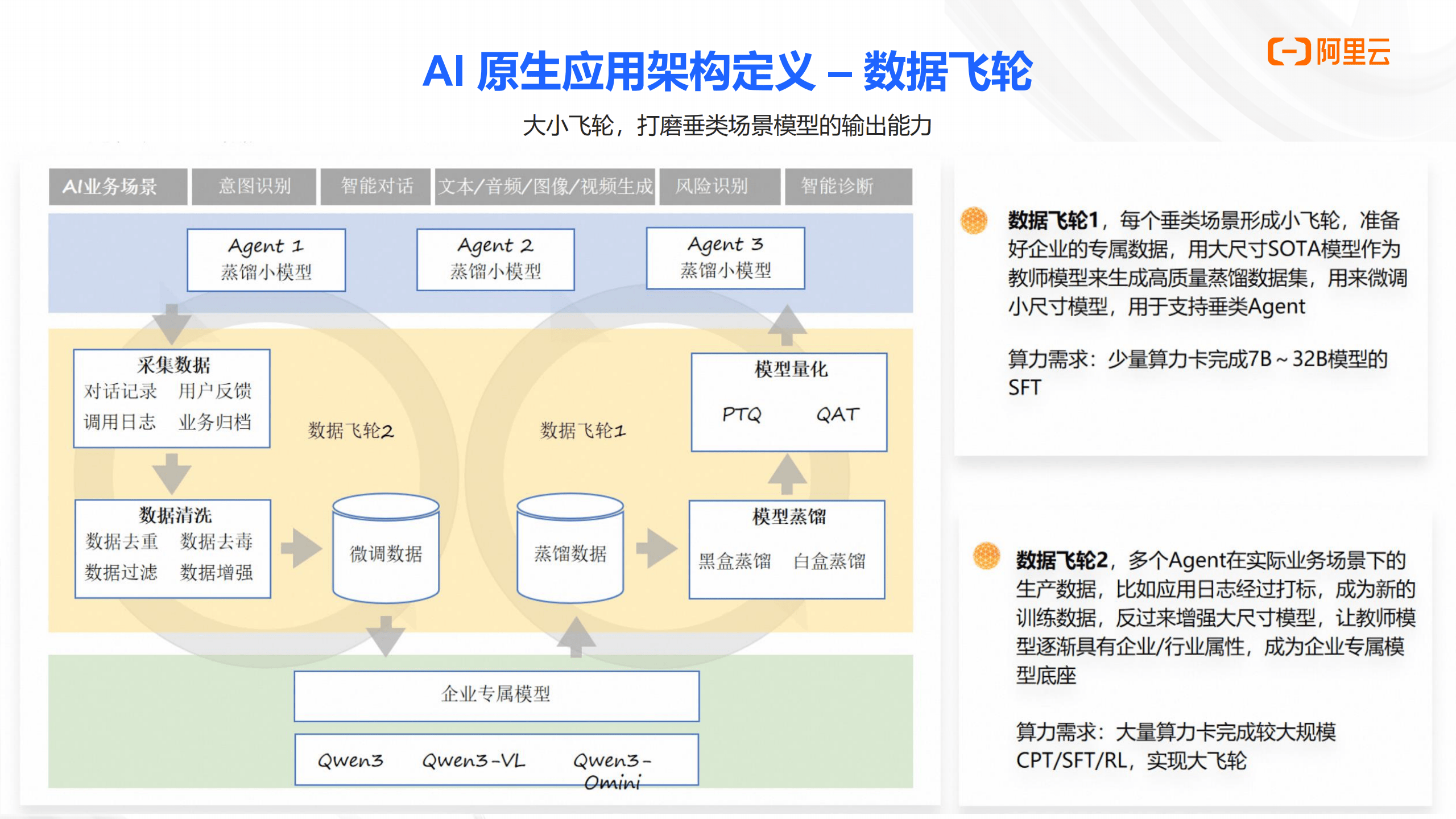Viewport: 1456px width, 819px height.
Task: Click the Agent 1 蒸馏小模型 box
Action: (x=266, y=259)
